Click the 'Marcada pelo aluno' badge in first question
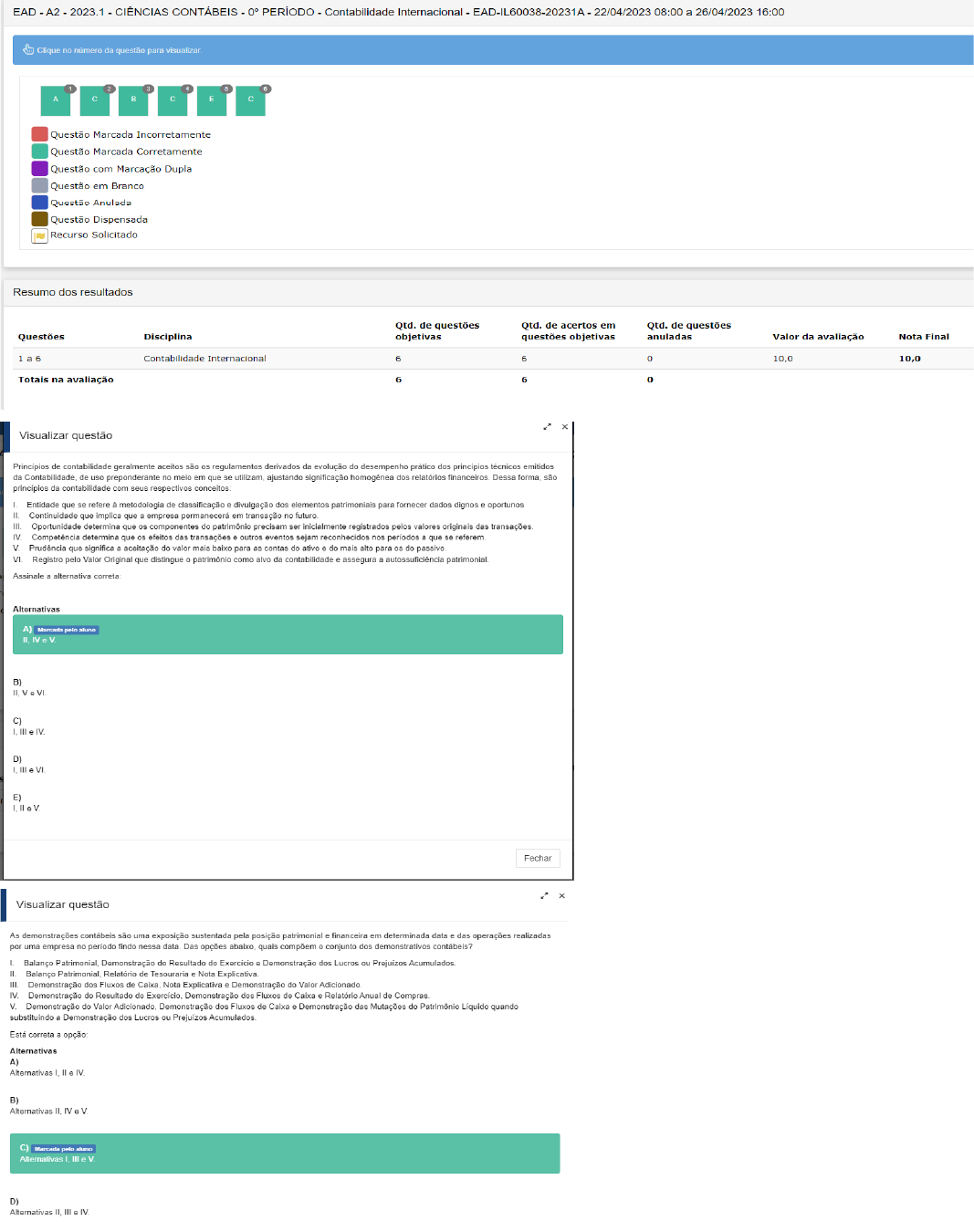 [67, 630]
